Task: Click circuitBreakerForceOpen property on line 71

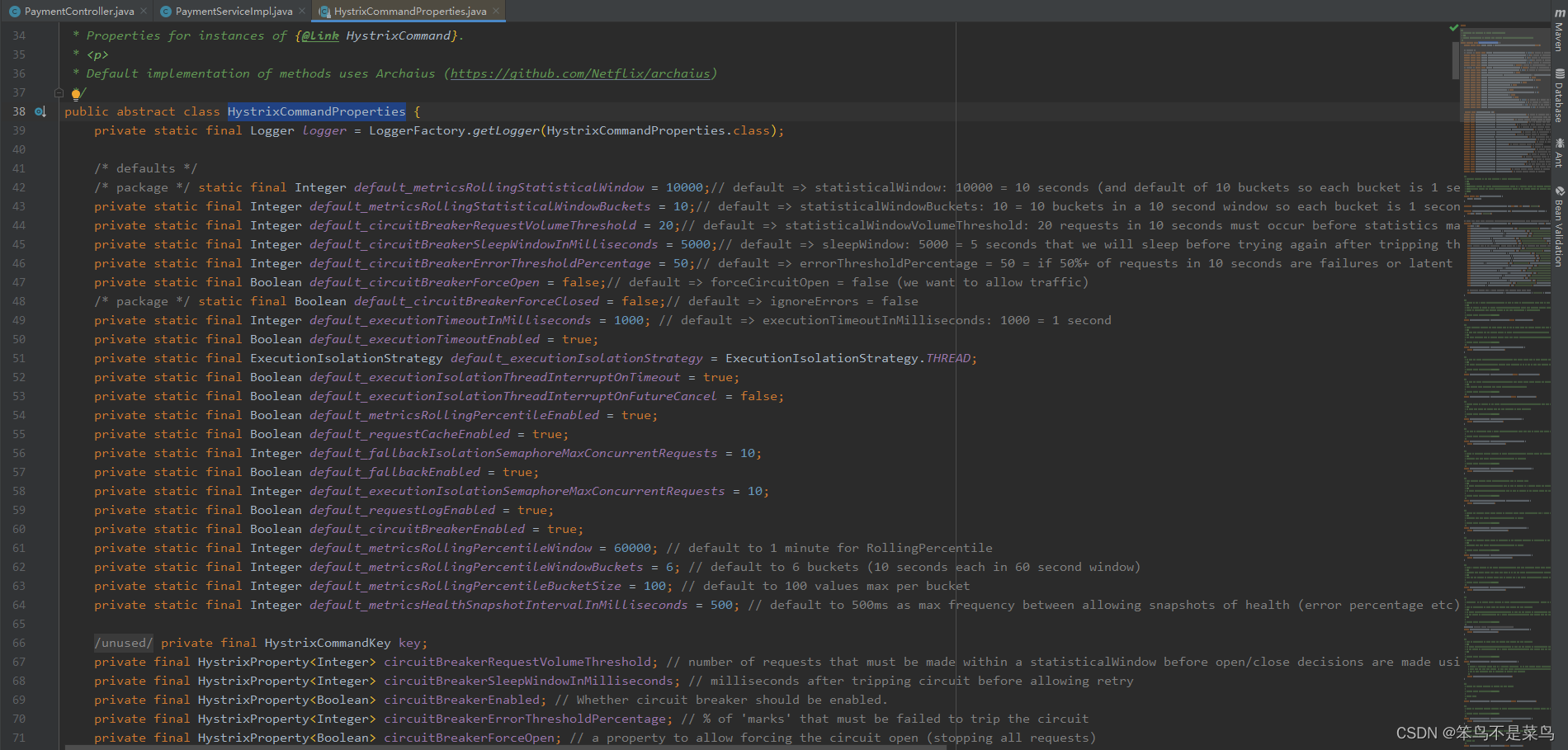Action: tap(469, 738)
